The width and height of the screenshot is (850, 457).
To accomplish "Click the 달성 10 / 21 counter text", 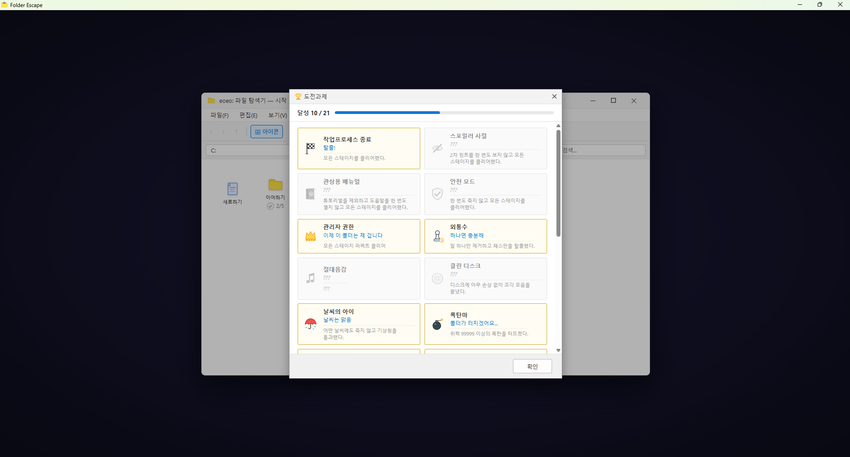I will point(313,113).
